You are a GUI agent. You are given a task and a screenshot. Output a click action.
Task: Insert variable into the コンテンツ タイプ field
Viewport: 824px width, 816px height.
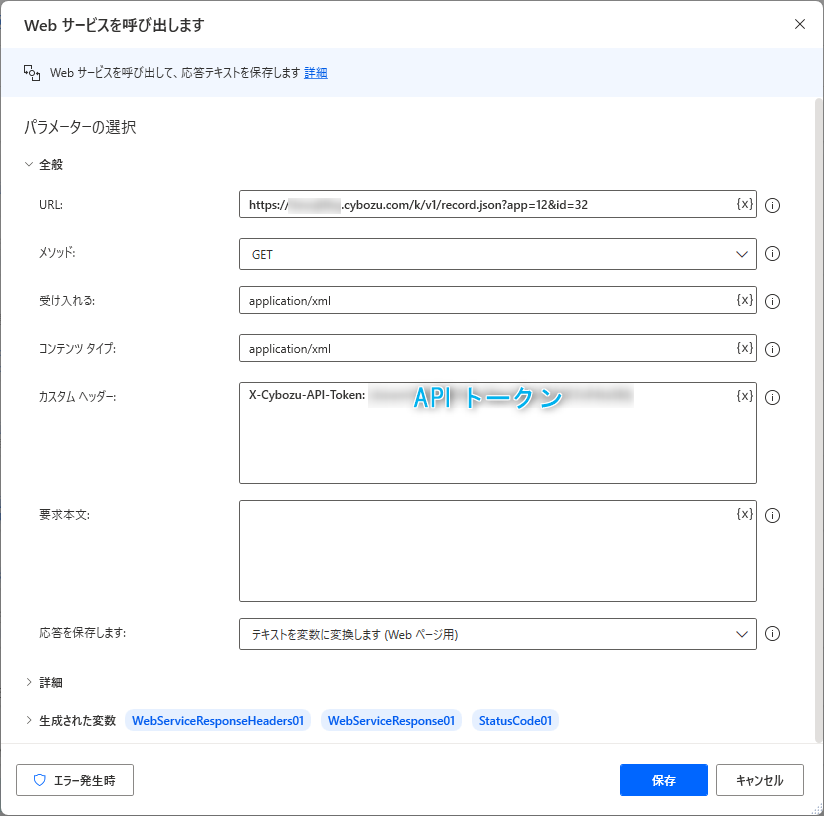click(x=744, y=348)
